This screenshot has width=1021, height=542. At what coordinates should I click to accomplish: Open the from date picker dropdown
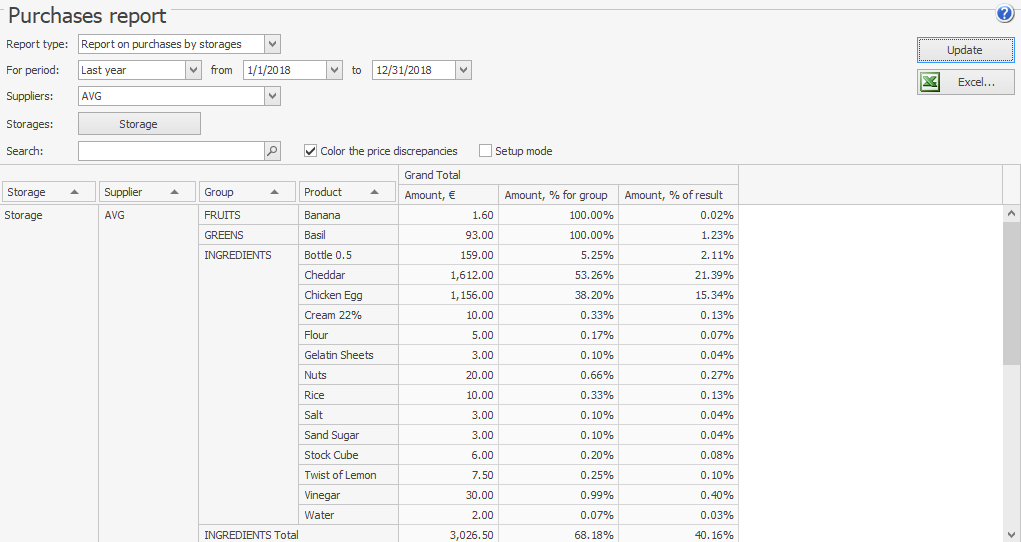[334, 70]
